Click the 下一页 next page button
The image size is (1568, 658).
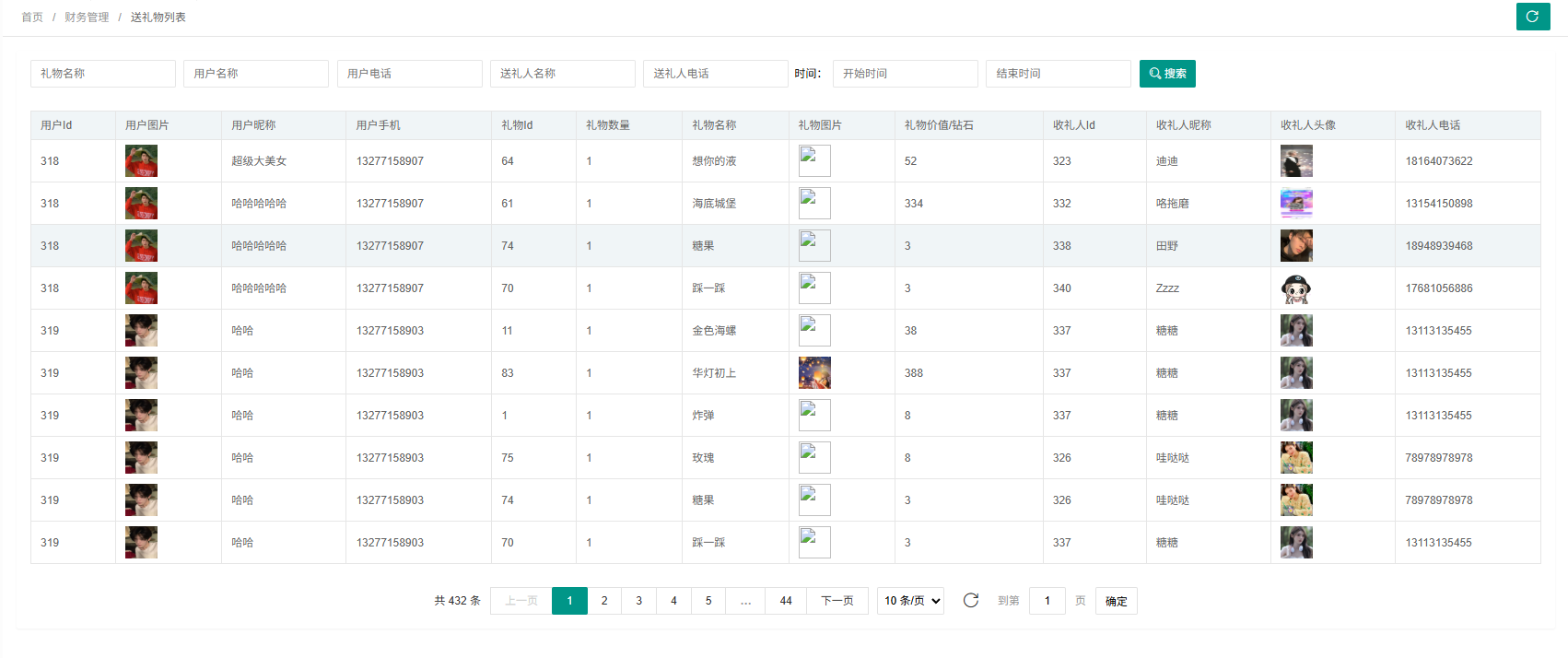pos(837,601)
